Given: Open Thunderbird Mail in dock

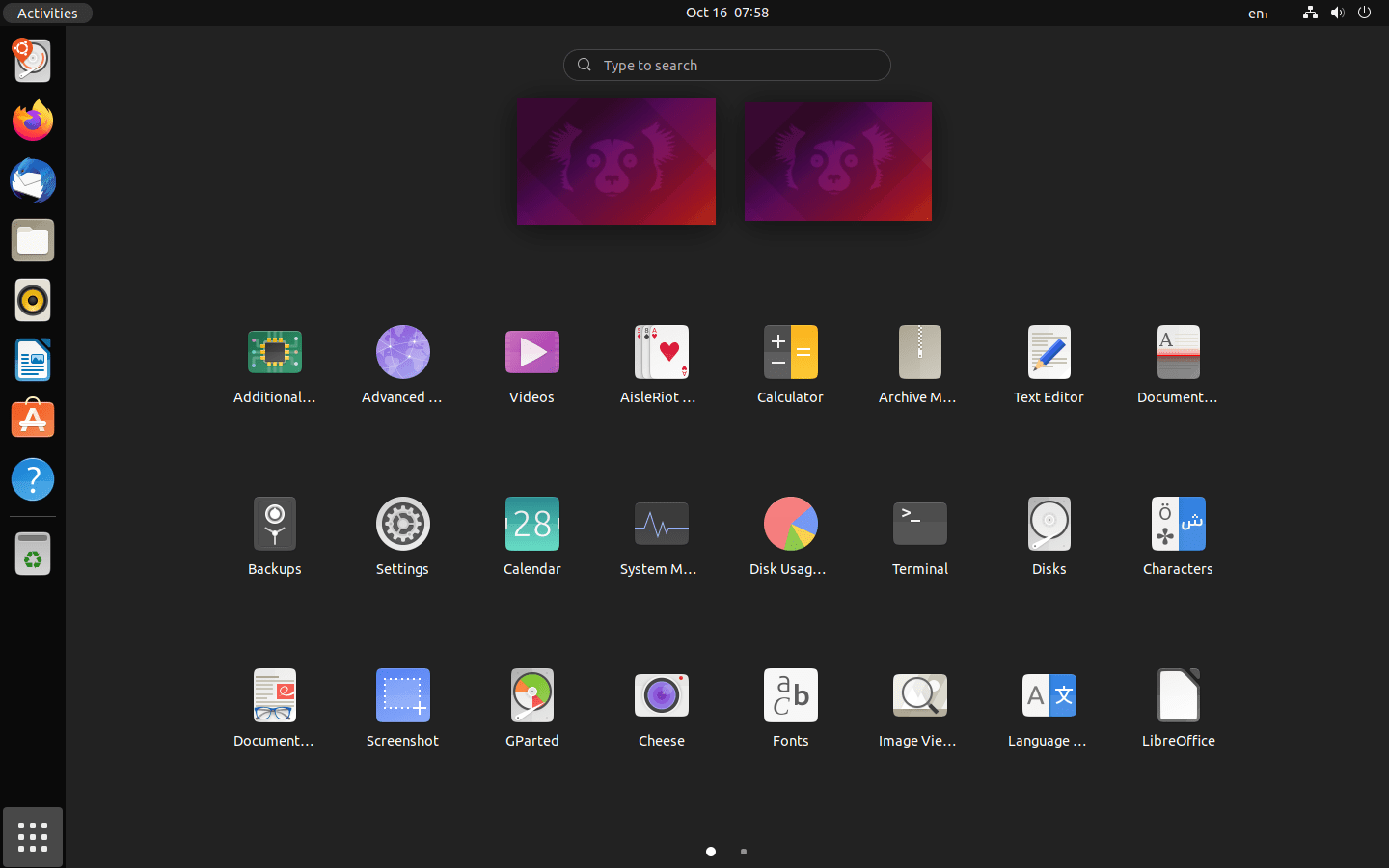Looking at the screenshot, I should (x=33, y=180).
